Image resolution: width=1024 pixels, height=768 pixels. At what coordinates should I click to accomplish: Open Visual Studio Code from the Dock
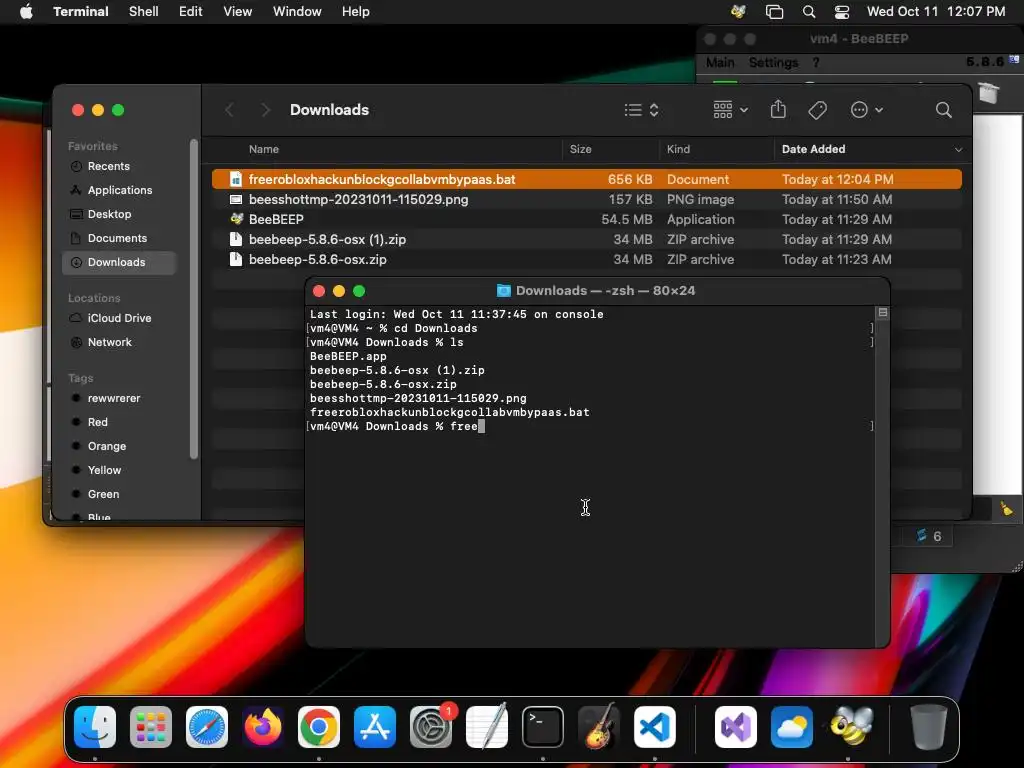tap(654, 727)
